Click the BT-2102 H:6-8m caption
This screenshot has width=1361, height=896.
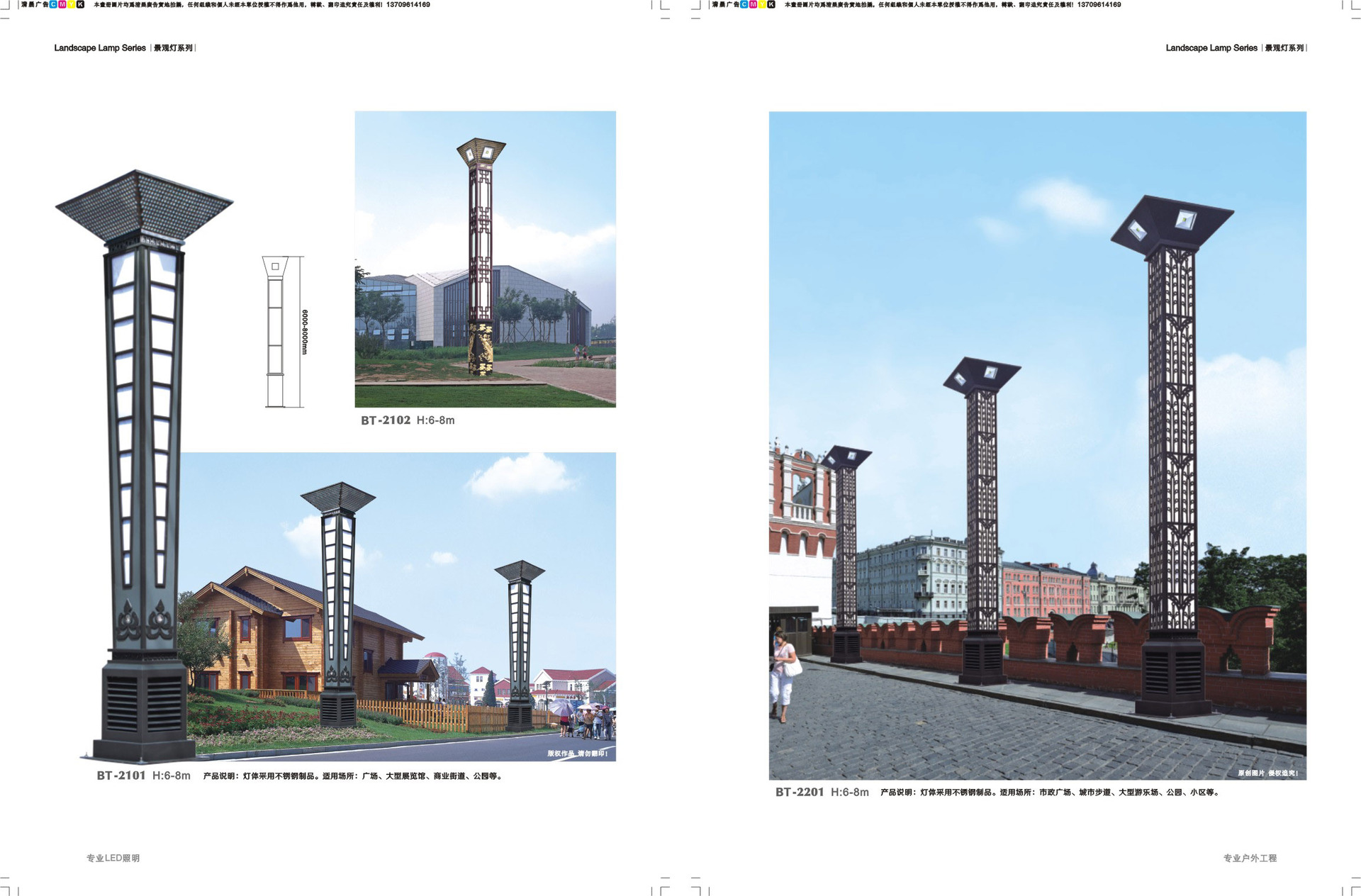pyautogui.click(x=408, y=420)
